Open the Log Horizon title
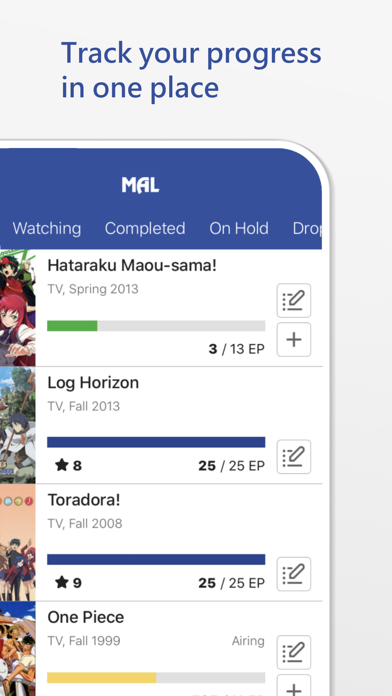 (x=93, y=383)
